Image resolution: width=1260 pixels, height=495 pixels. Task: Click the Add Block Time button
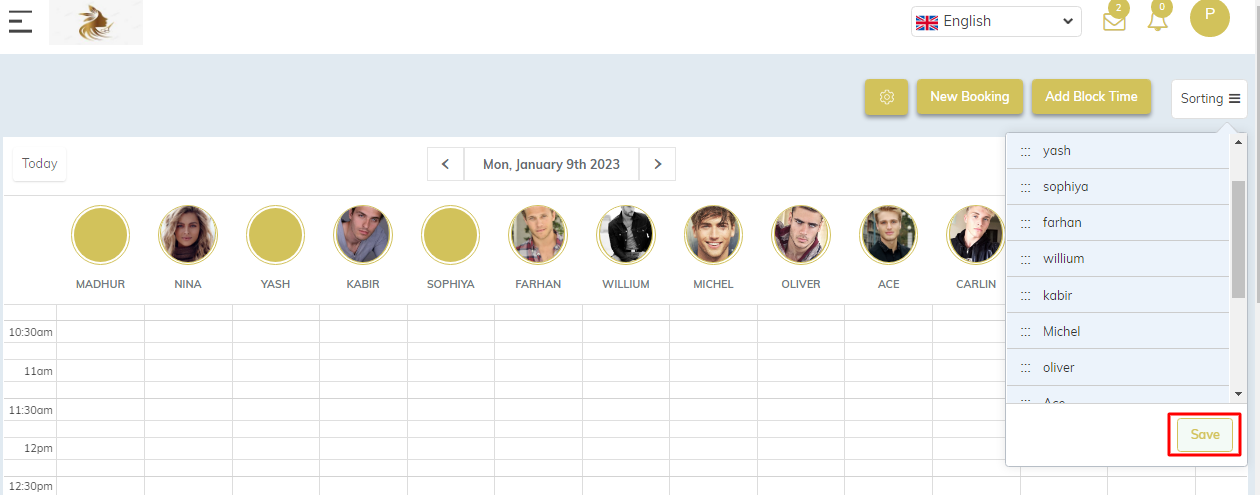click(x=1091, y=97)
